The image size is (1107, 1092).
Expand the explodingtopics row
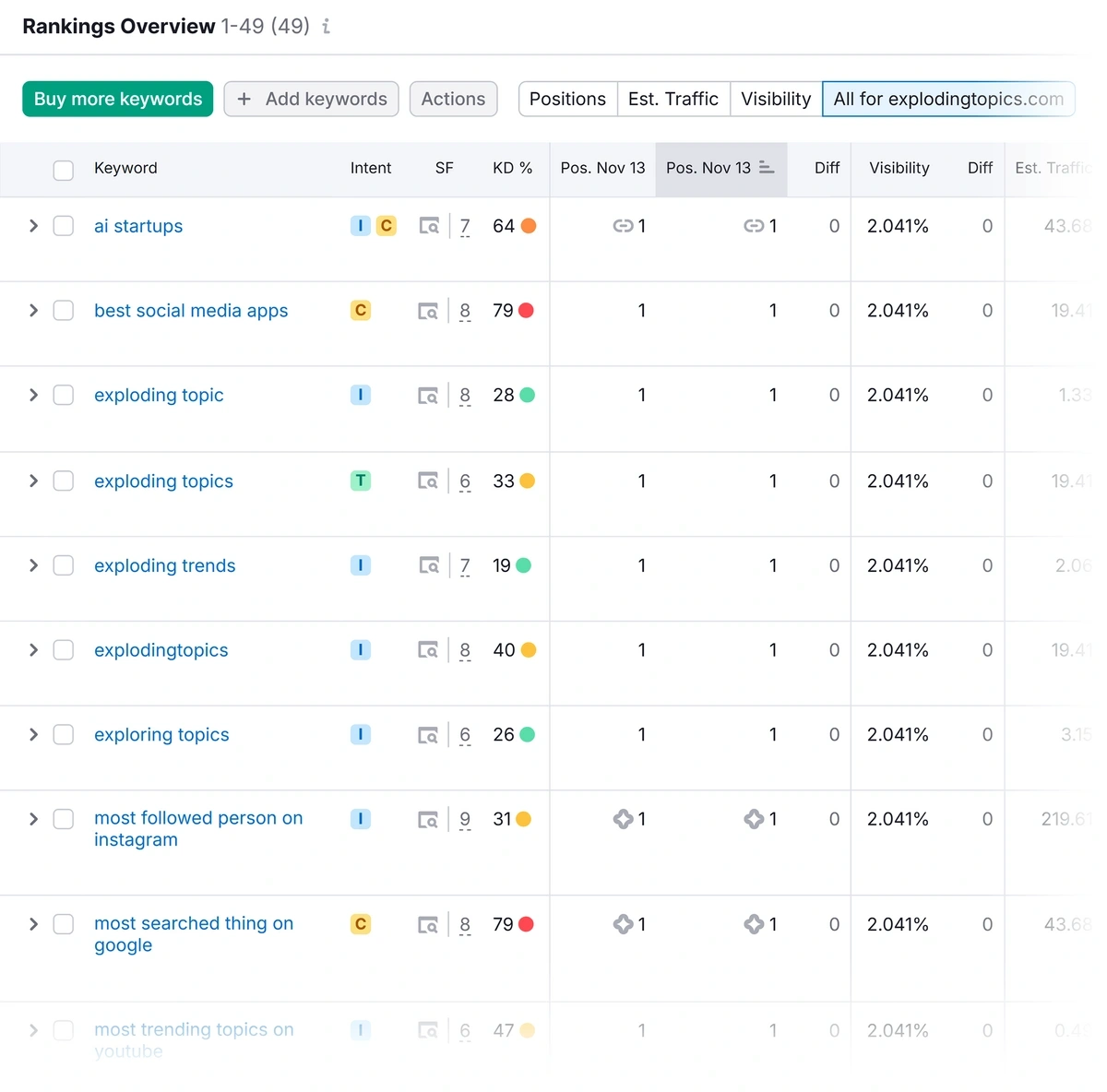click(x=33, y=650)
